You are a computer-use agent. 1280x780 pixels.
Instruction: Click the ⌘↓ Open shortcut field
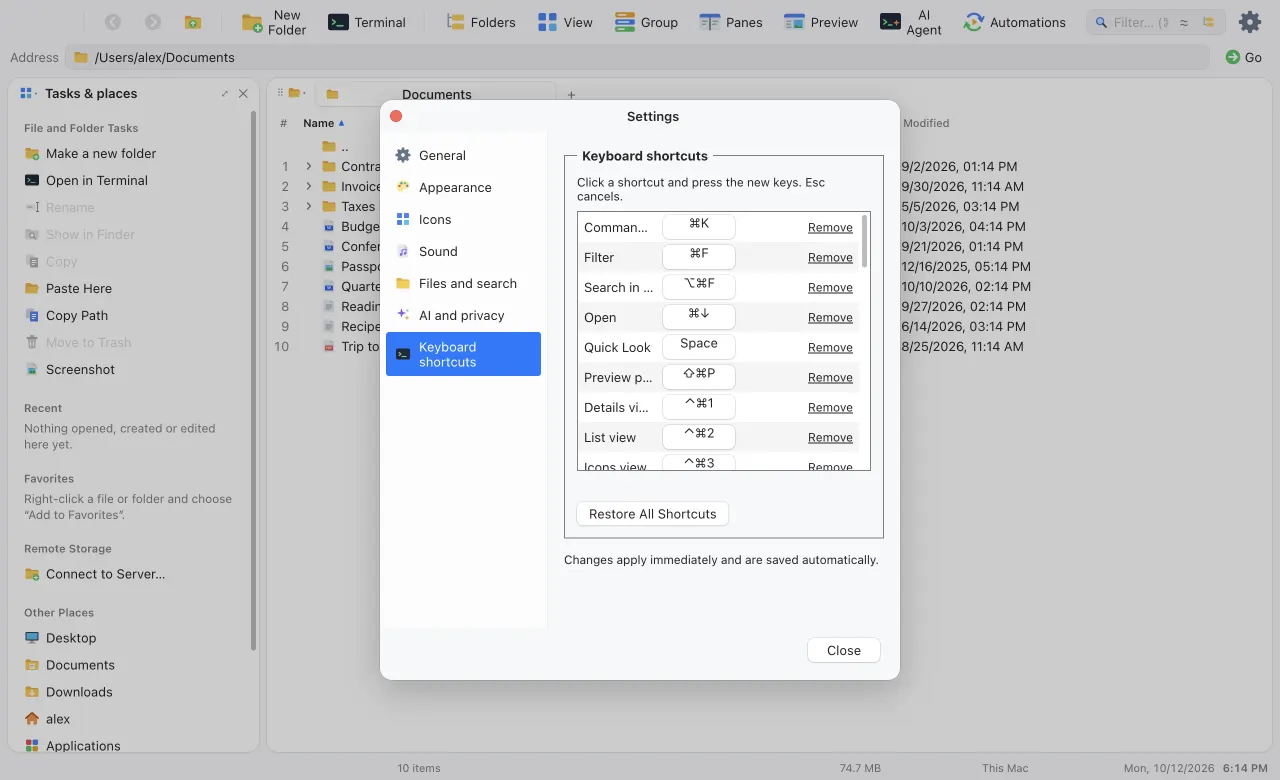point(699,317)
